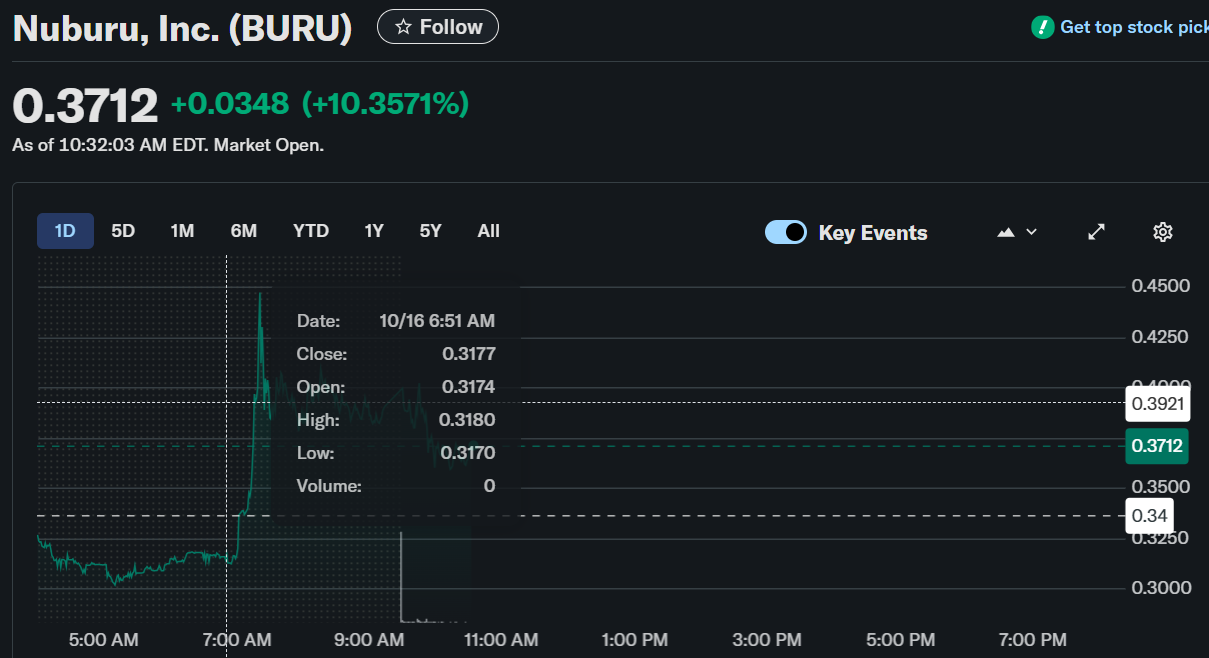Image resolution: width=1209 pixels, height=658 pixels.
Task: Switch to the 5Y range
Action: [430, 231]
